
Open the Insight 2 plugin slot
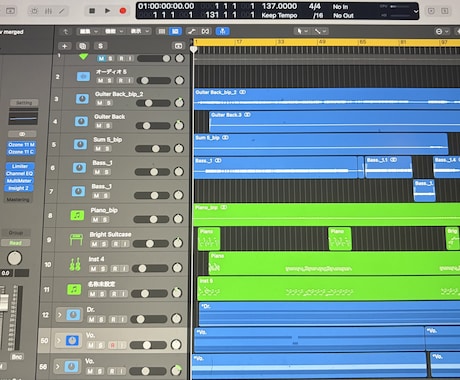coord(18,188)
